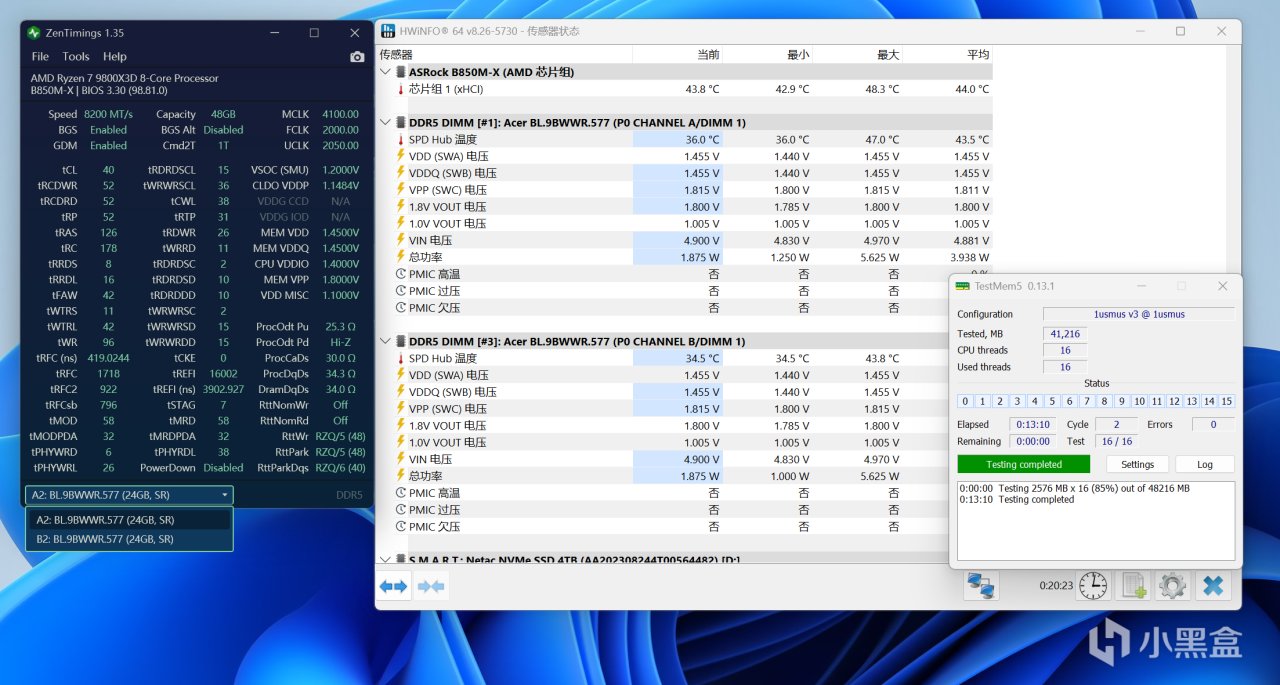
Task: Open HWiNFO network remote monitoring icon
Action: 981,586
